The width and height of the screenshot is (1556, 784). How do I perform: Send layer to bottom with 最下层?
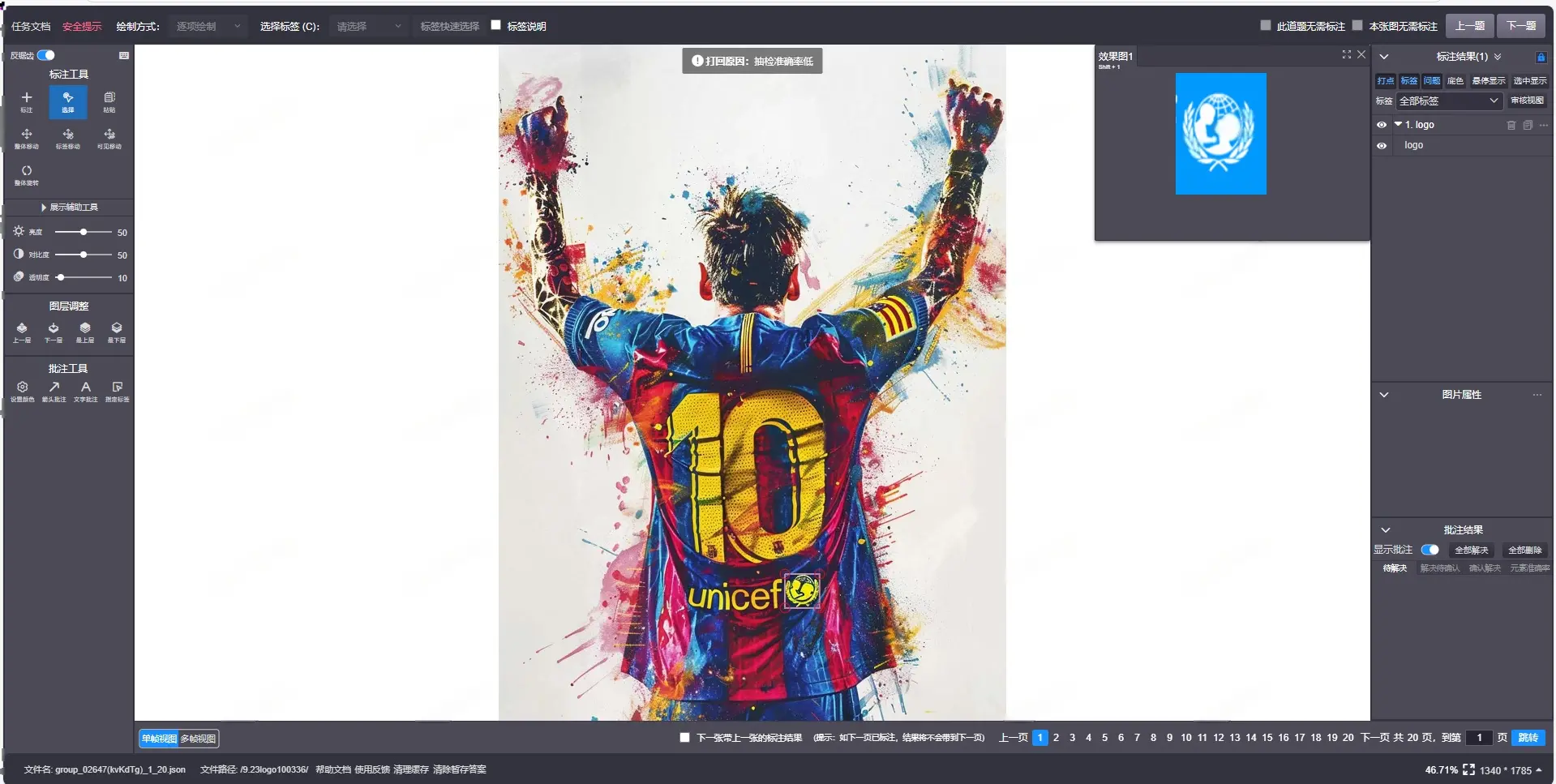coord(117,332)
